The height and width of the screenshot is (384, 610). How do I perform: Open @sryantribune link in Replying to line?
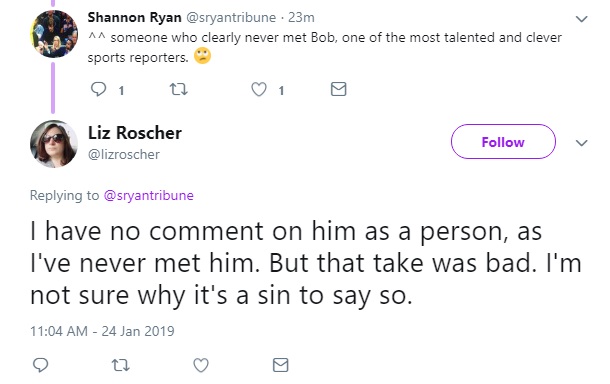149,195
